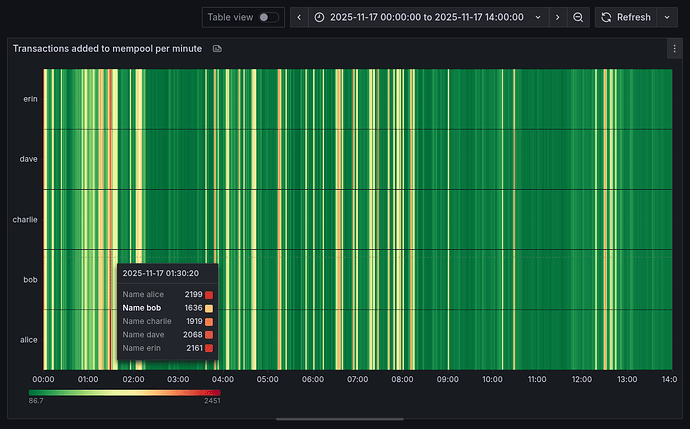690x429 pixels.
Task: Click the Refresh button
Action: click(x=626, y=17)
